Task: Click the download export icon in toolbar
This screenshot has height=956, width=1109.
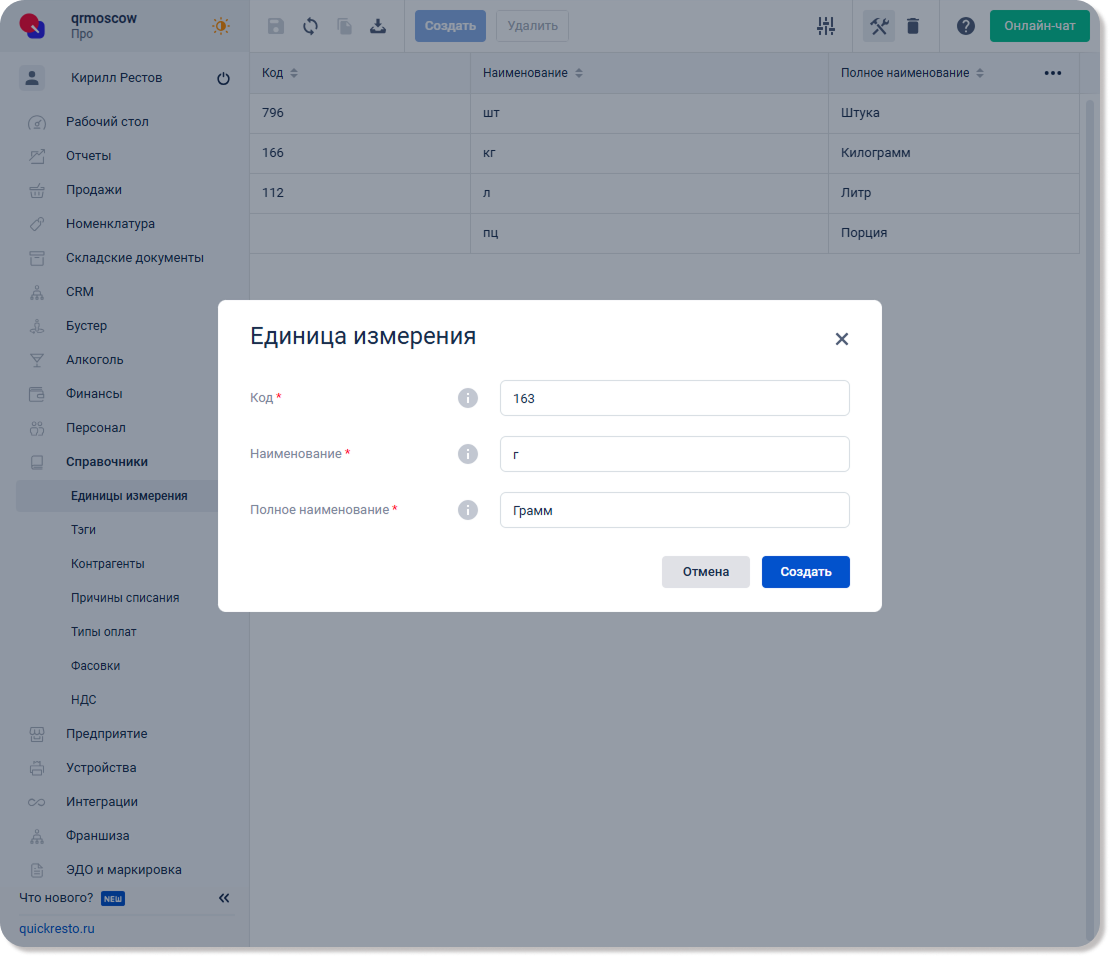Action: coord(378,26)
